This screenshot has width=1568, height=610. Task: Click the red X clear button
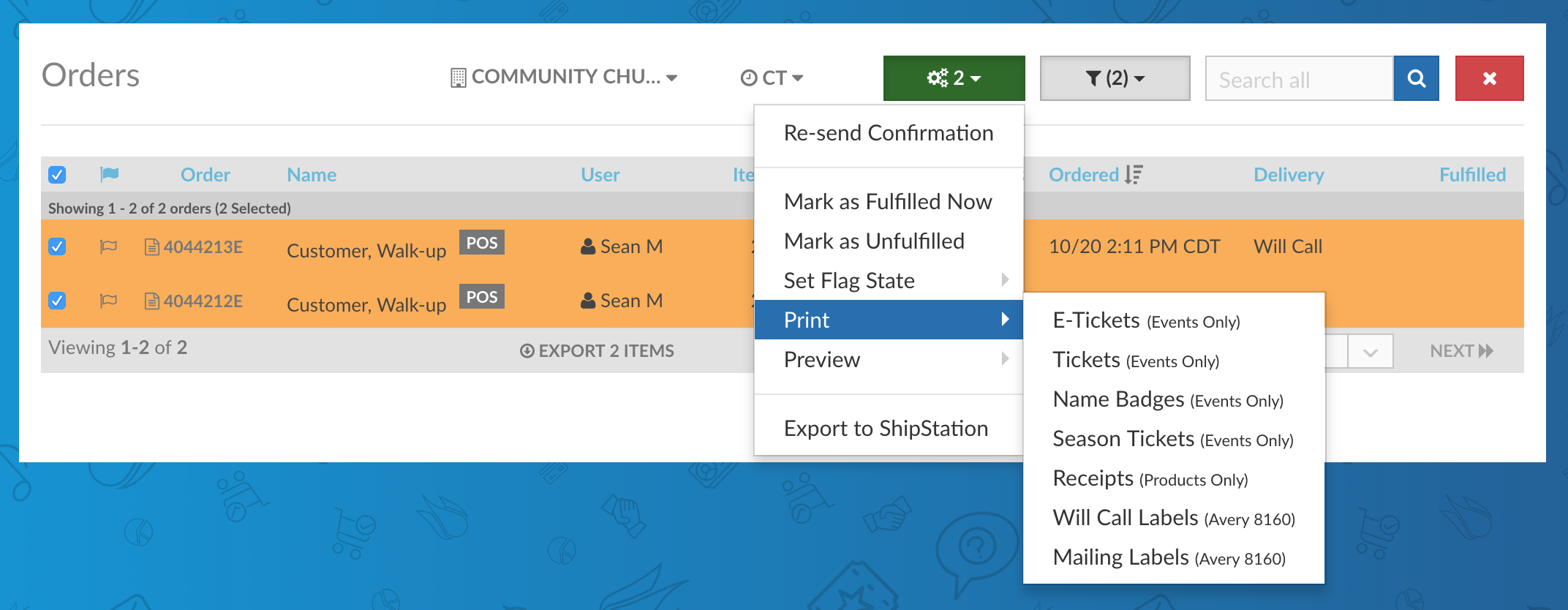(x=1489, y=78)
